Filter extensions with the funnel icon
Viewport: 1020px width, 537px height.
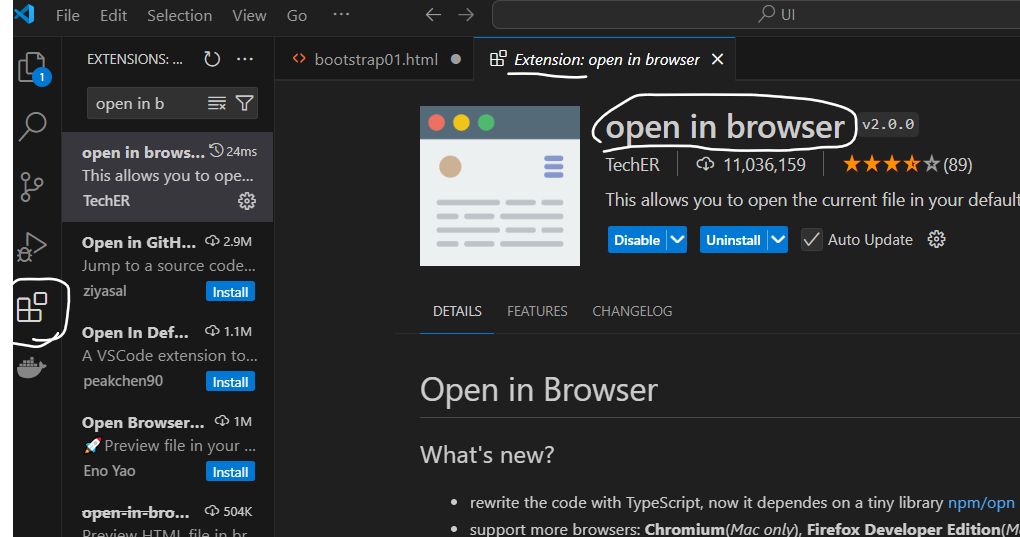click(x=245, y=103)
